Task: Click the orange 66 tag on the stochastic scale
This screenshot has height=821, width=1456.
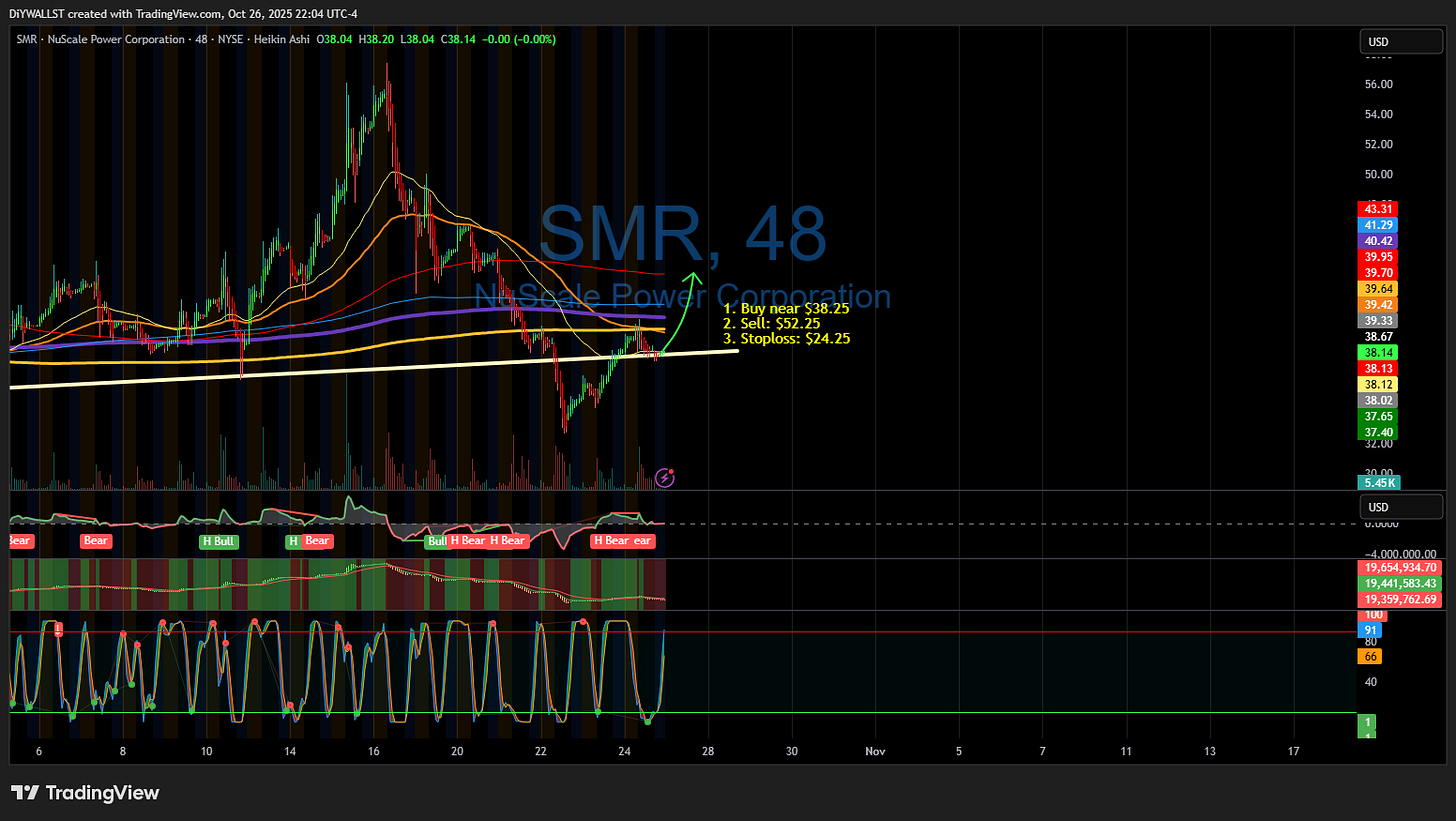Action: coord(1368,656)
